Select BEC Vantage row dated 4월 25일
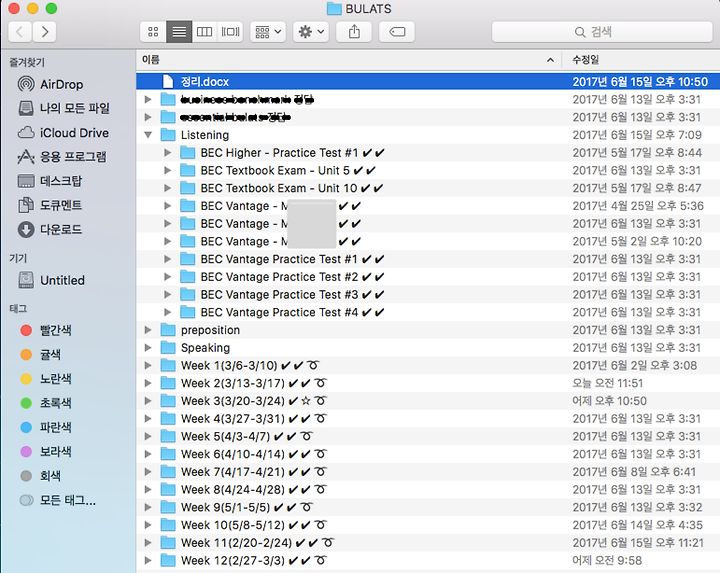The width and height of the screenshot is (720, 573). [428, 206]
